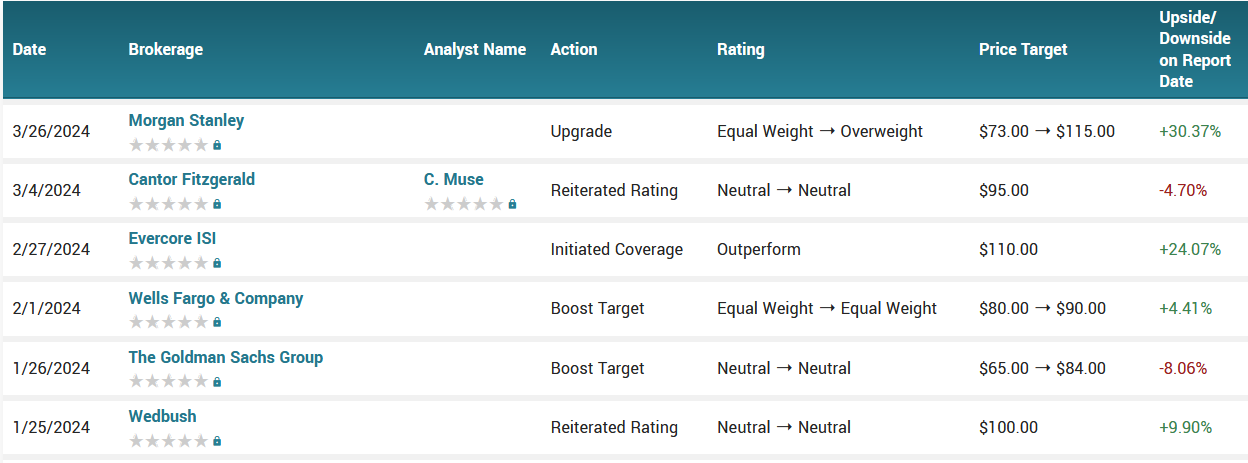Select the 2/1/2024 date cell
Image resolution: width=1248 pixels, height=463 pixels.
[x=47, y=308]
